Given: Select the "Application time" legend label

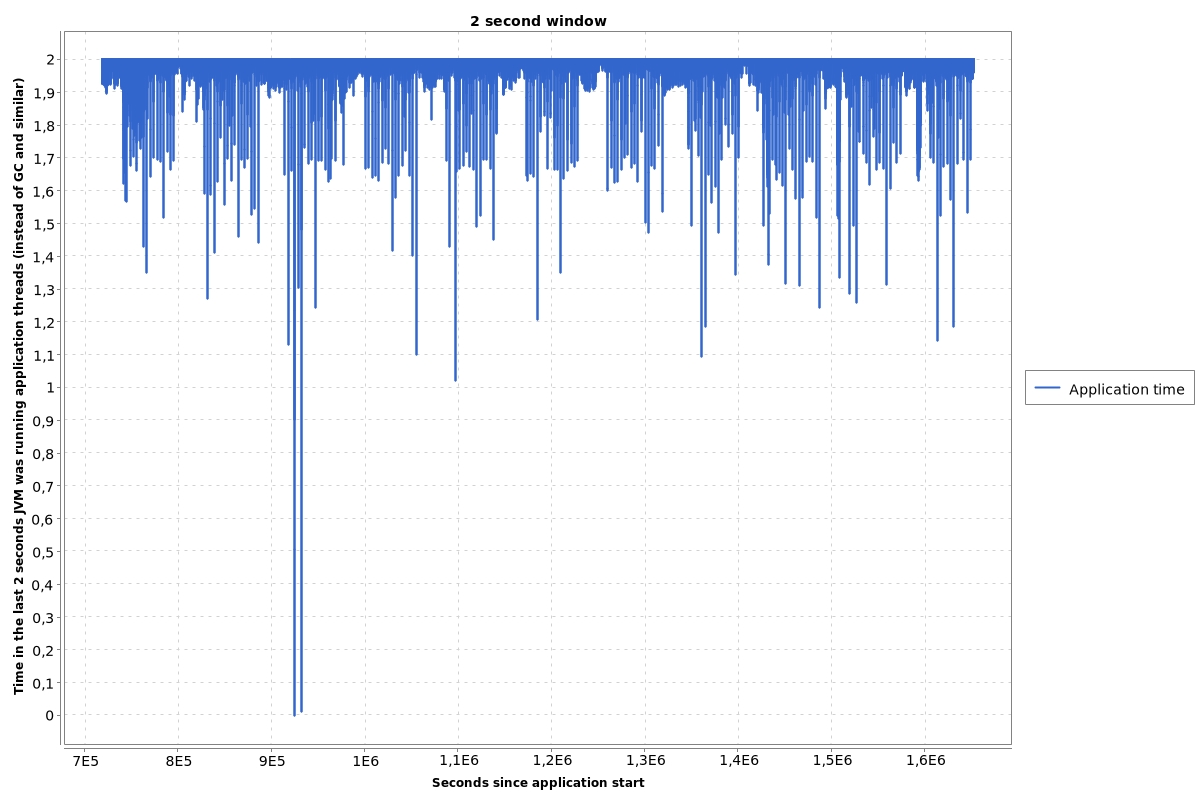Looking at the screenshot, I should tap(1126, 389).
